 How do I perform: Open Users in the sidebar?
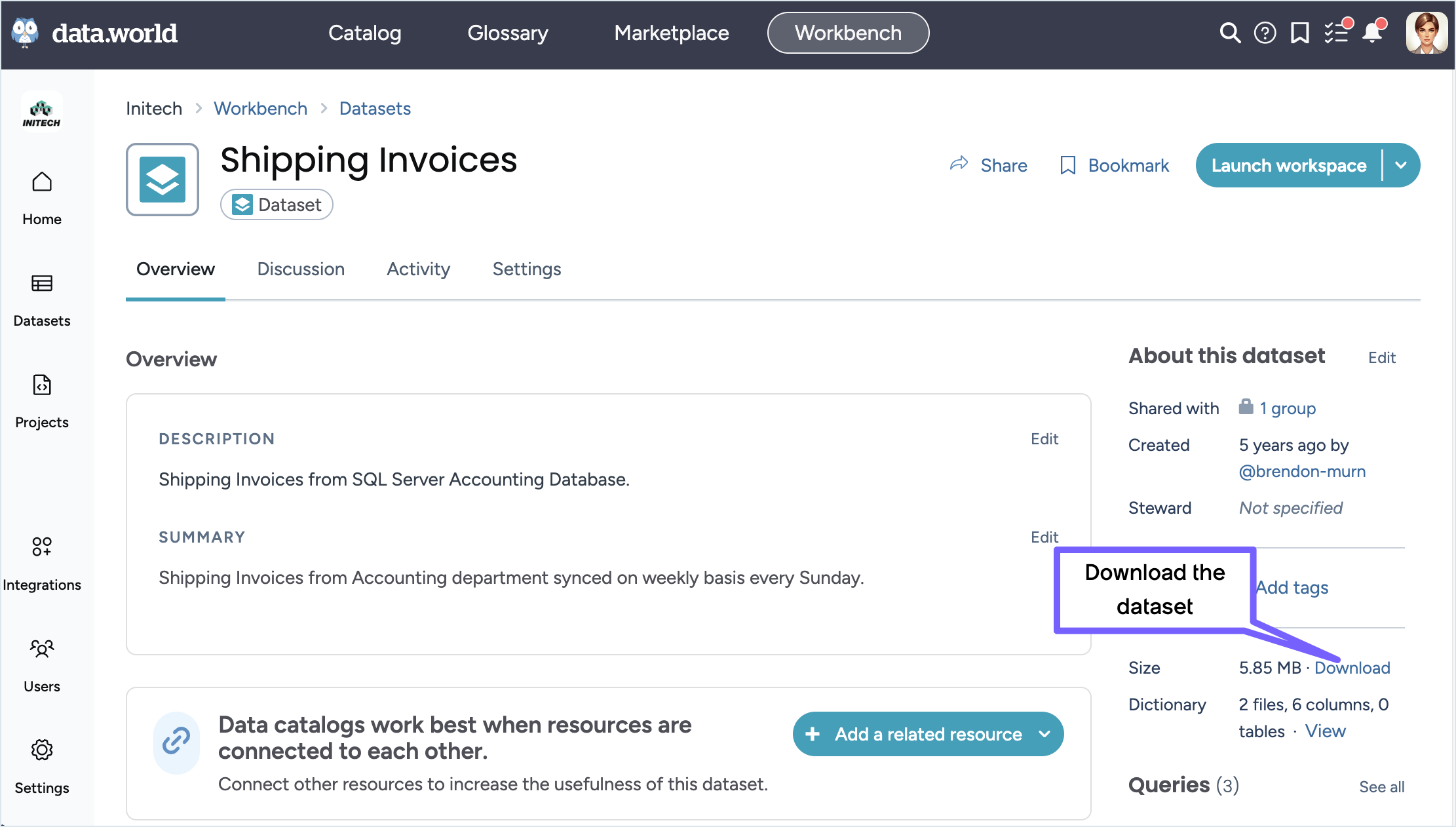(x=42, y=666)
